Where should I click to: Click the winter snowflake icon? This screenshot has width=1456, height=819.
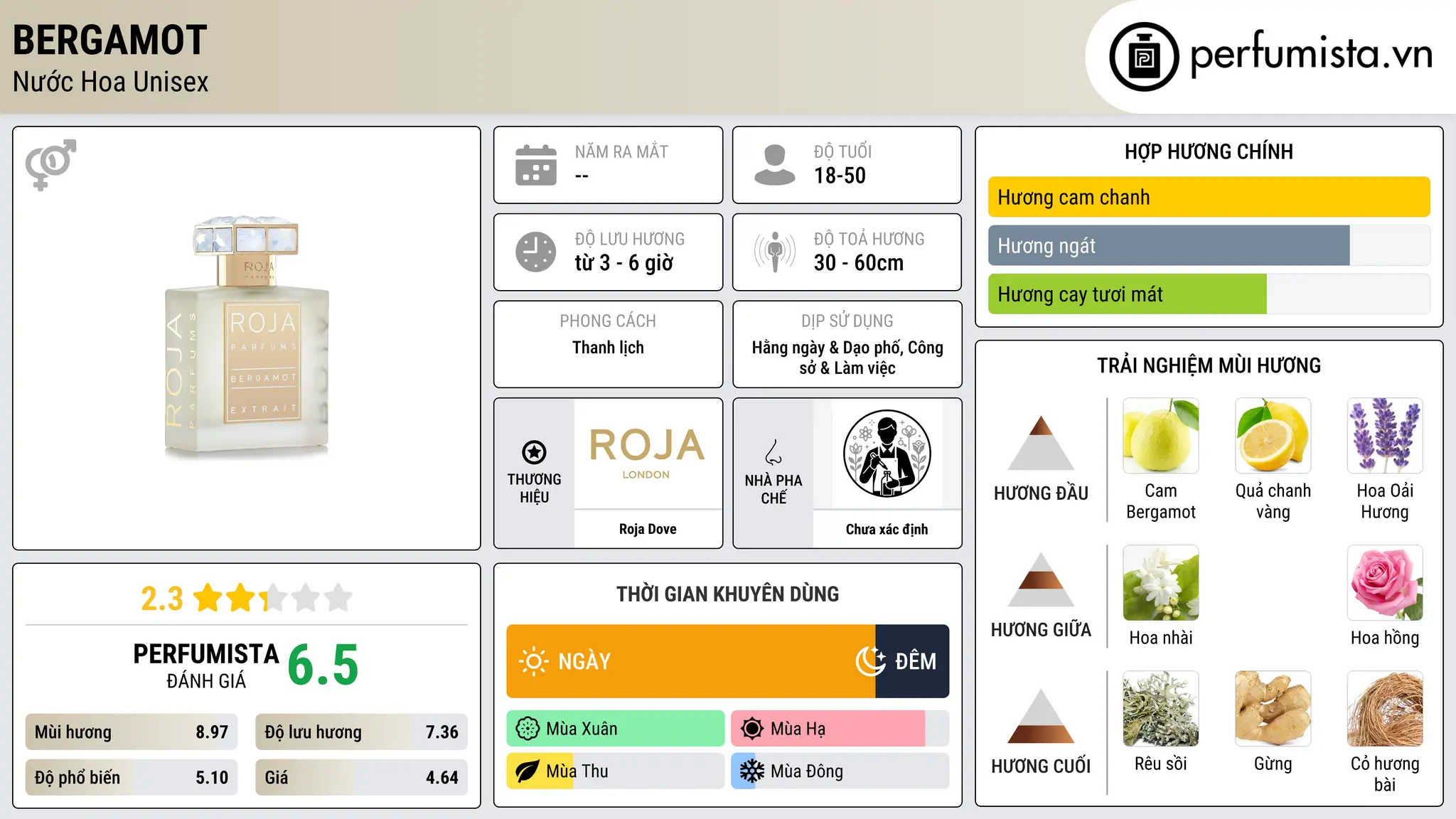752,771
